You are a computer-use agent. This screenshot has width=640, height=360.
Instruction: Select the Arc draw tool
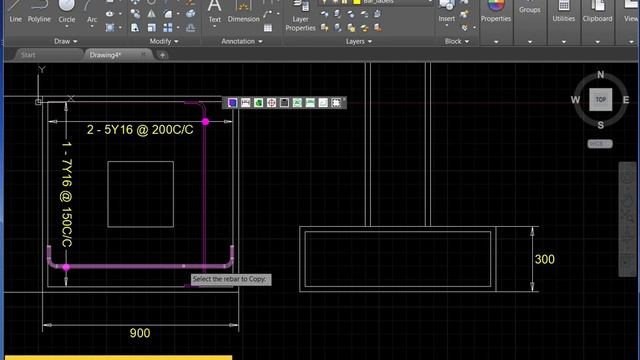coord(92,11)
